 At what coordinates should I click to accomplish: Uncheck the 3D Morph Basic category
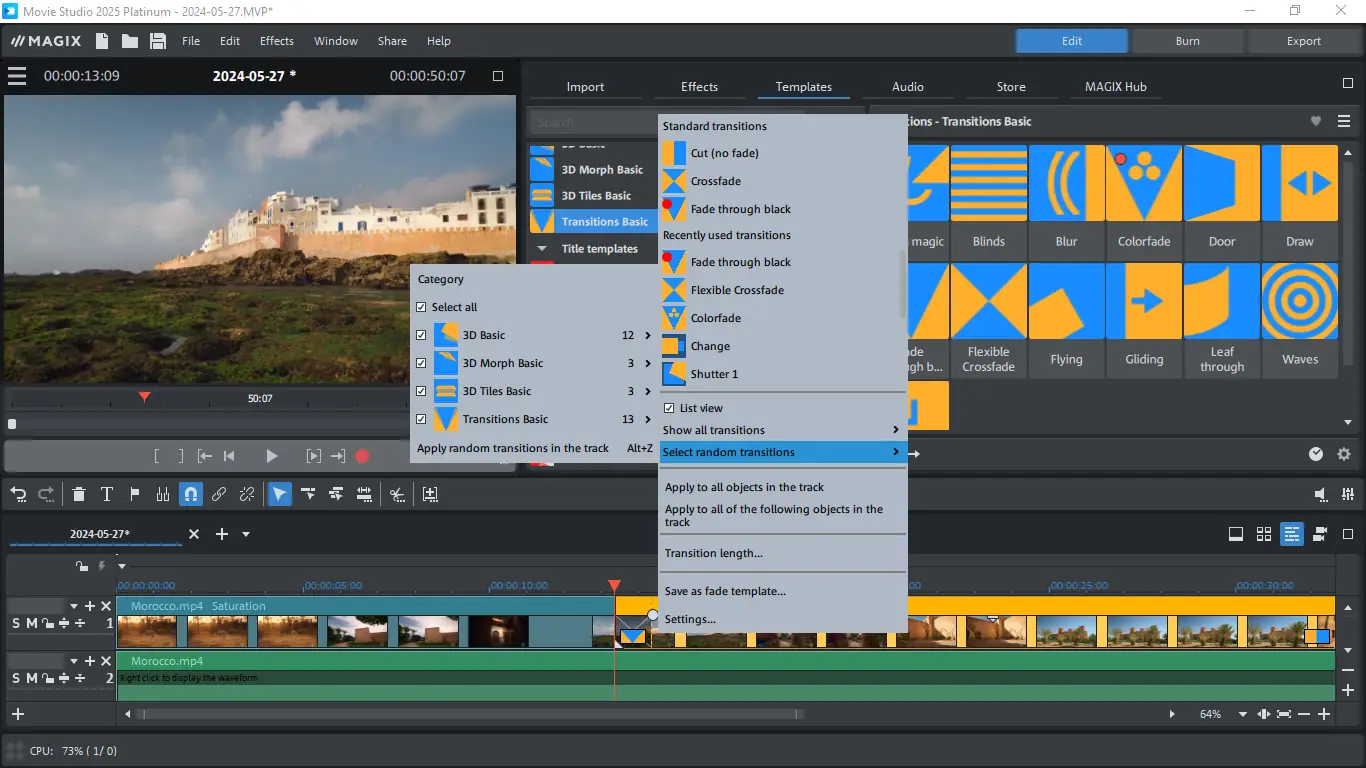pos(421,363)
